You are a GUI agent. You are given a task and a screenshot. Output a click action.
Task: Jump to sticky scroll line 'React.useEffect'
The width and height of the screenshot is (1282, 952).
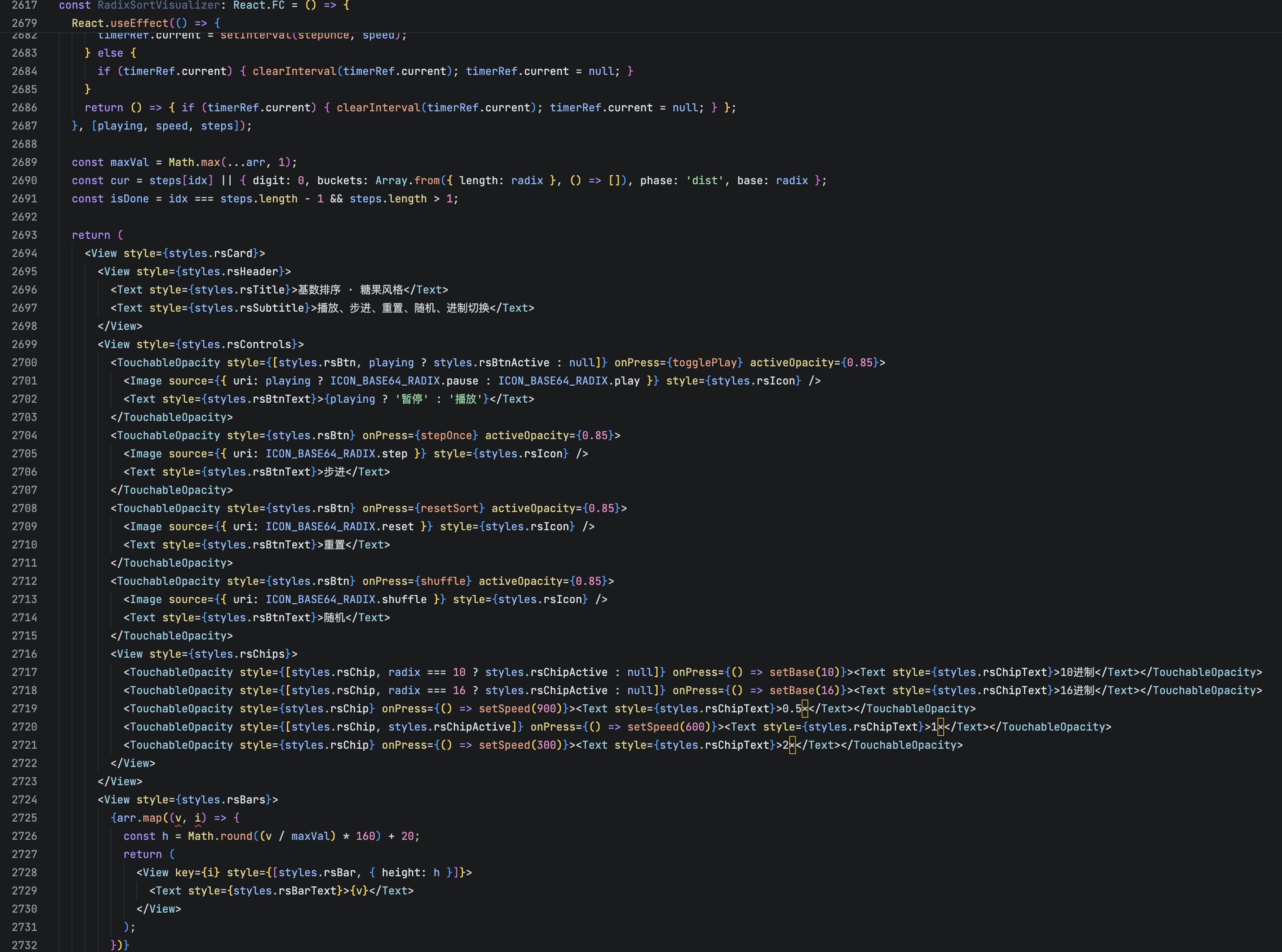click(x=146, y=23)
